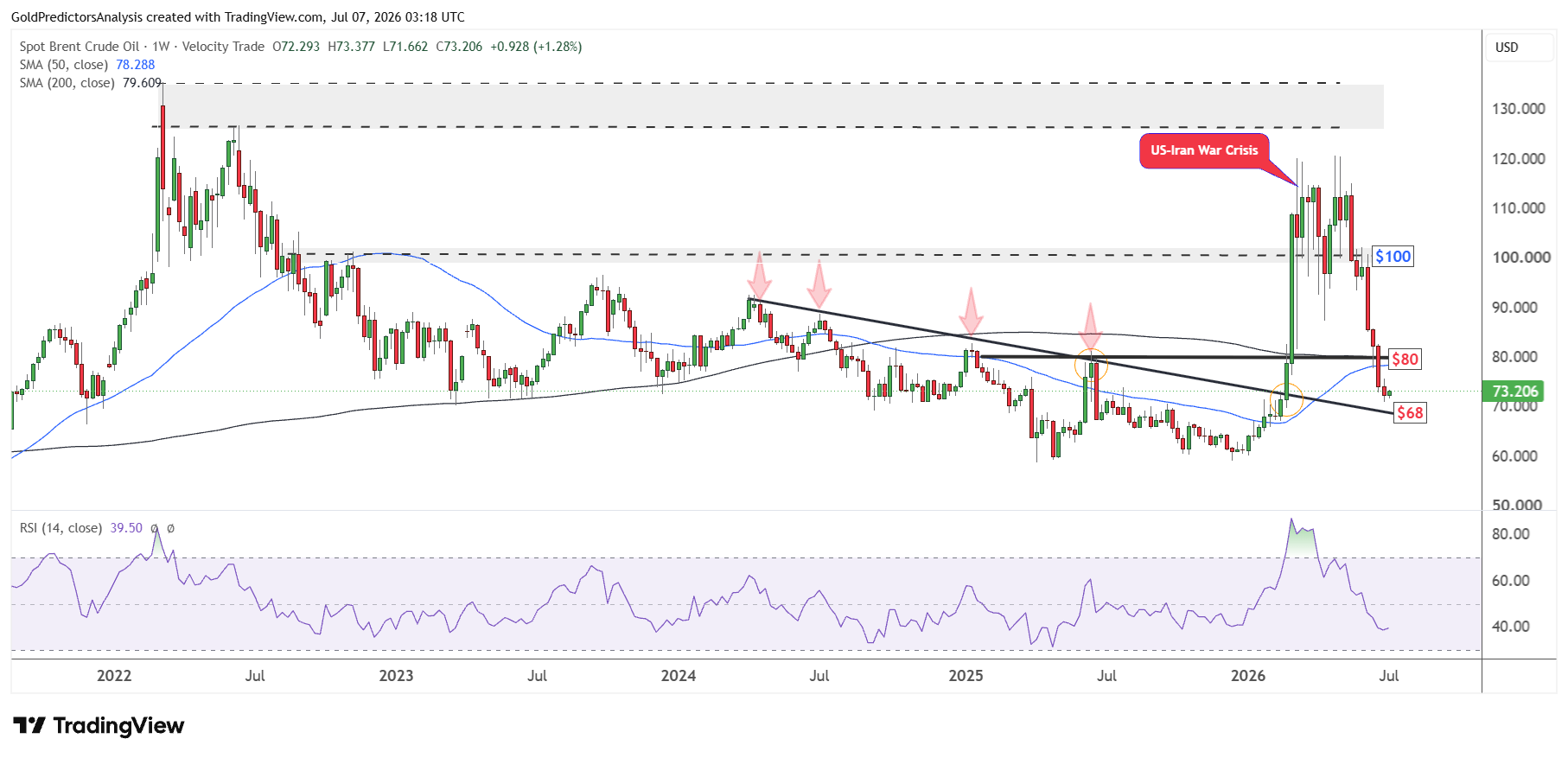Image resolution: width=1568 pixels, height=758 pixels.
Task: Select the GoldPredictorsAnalysis attribution header text
Action: [238, 16]
